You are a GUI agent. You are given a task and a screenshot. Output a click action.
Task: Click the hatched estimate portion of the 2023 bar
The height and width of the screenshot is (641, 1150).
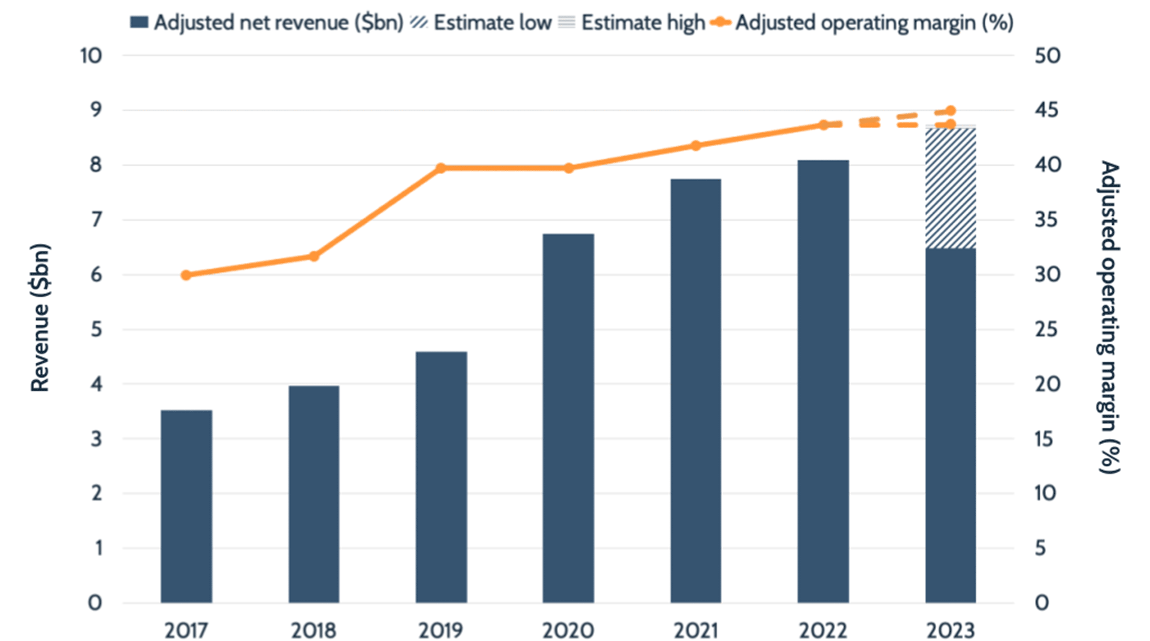click(x=950, y=188)
